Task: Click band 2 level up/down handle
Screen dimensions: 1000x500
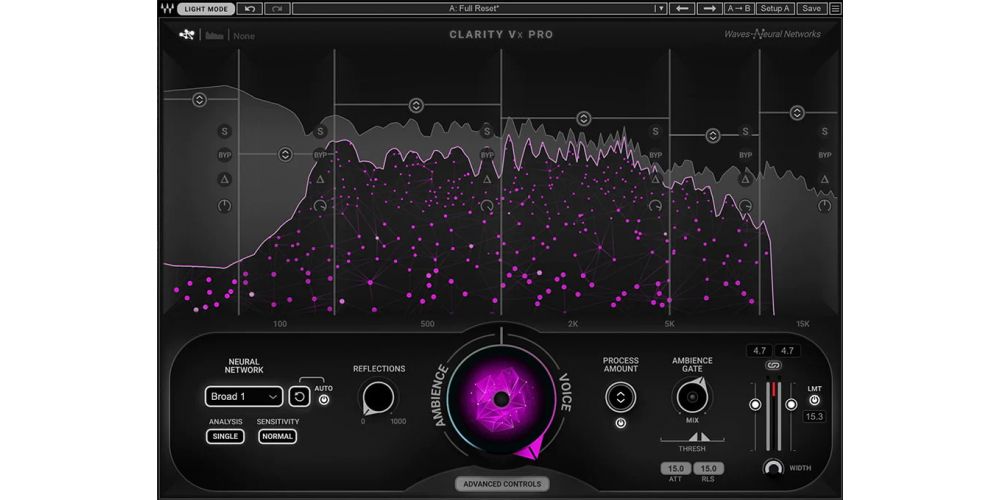Action: 285,154
